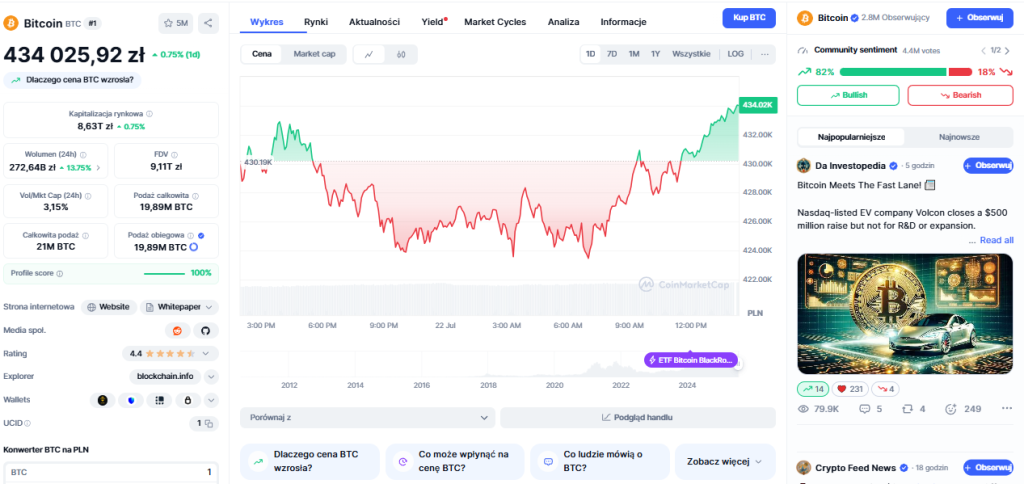Open the chart's three-dot options menu

764,54
